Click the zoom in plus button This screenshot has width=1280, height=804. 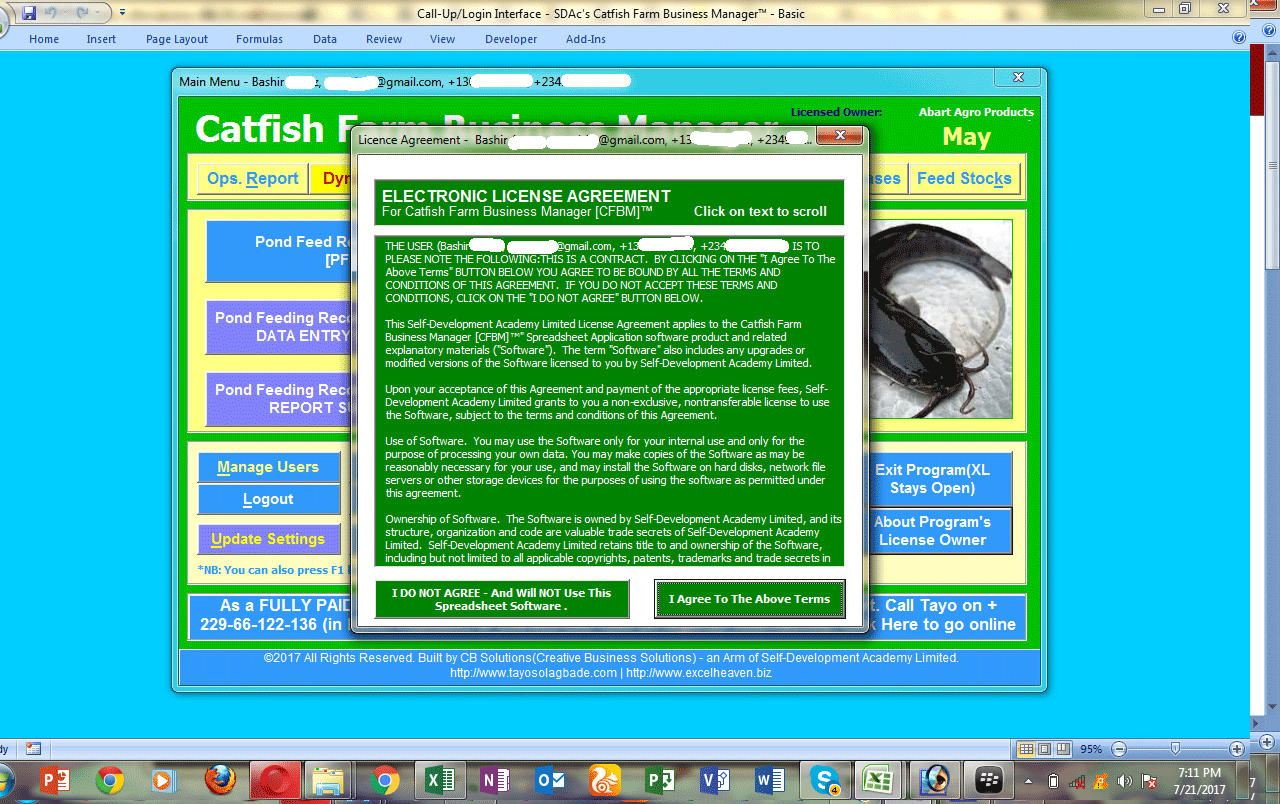click(1236, 749)
